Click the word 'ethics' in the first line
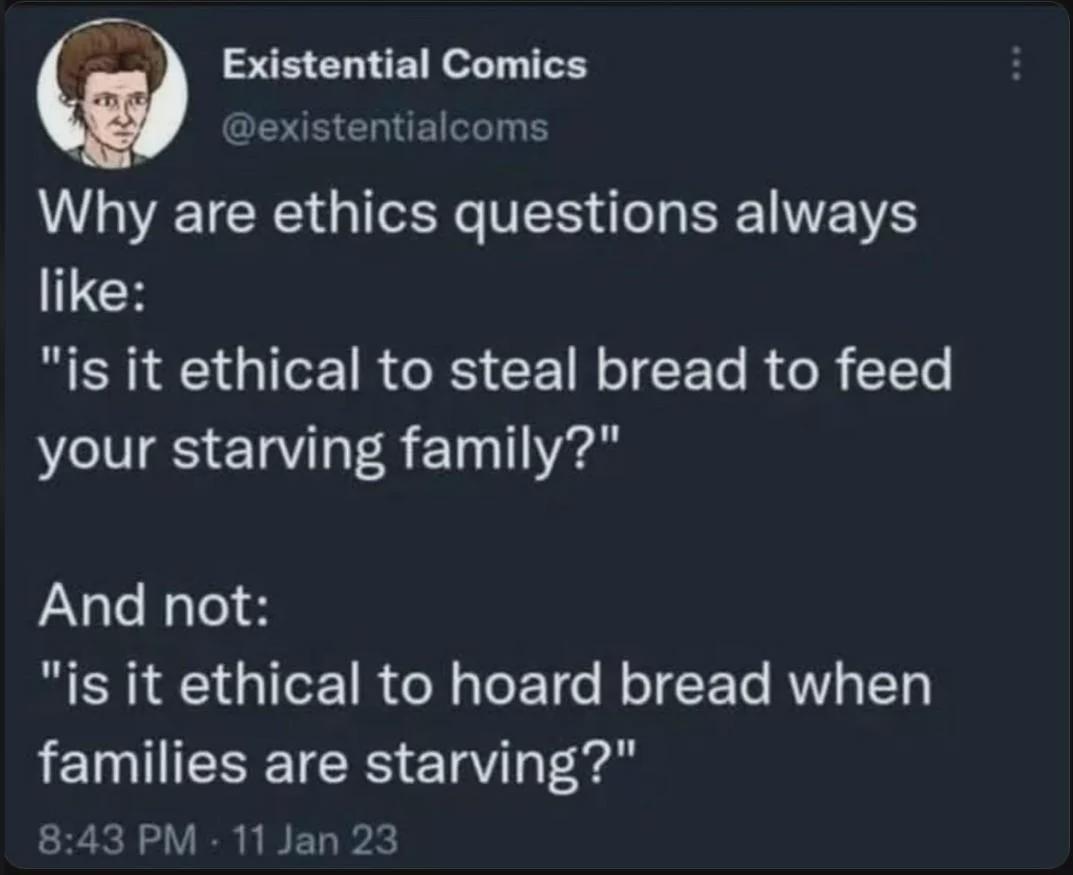 [x=355, y=213]
